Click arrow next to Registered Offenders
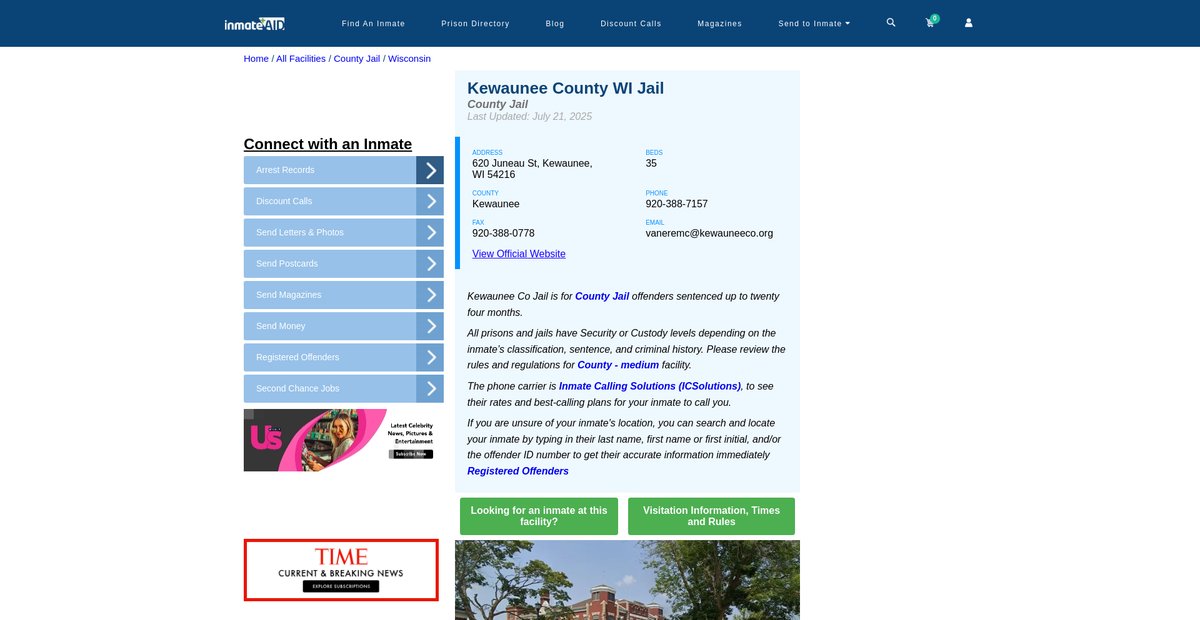Viewport: 1200px width, 620px height. tap(430, 357)
